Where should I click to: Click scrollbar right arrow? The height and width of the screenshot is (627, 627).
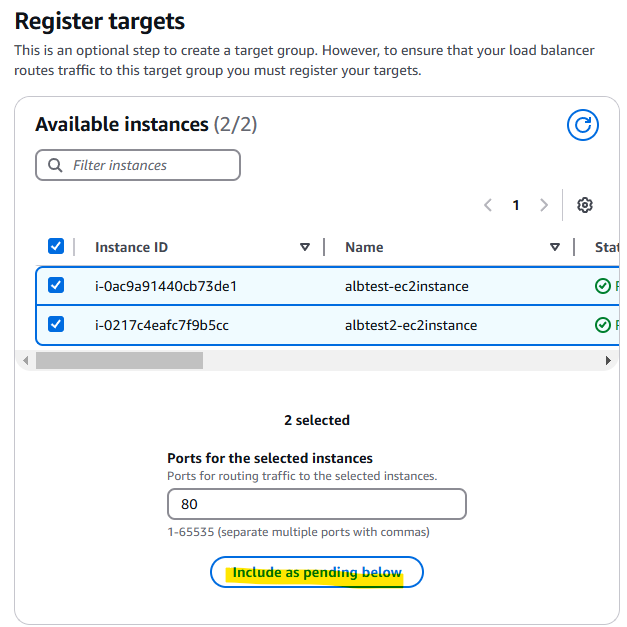(x=608, y=361)
